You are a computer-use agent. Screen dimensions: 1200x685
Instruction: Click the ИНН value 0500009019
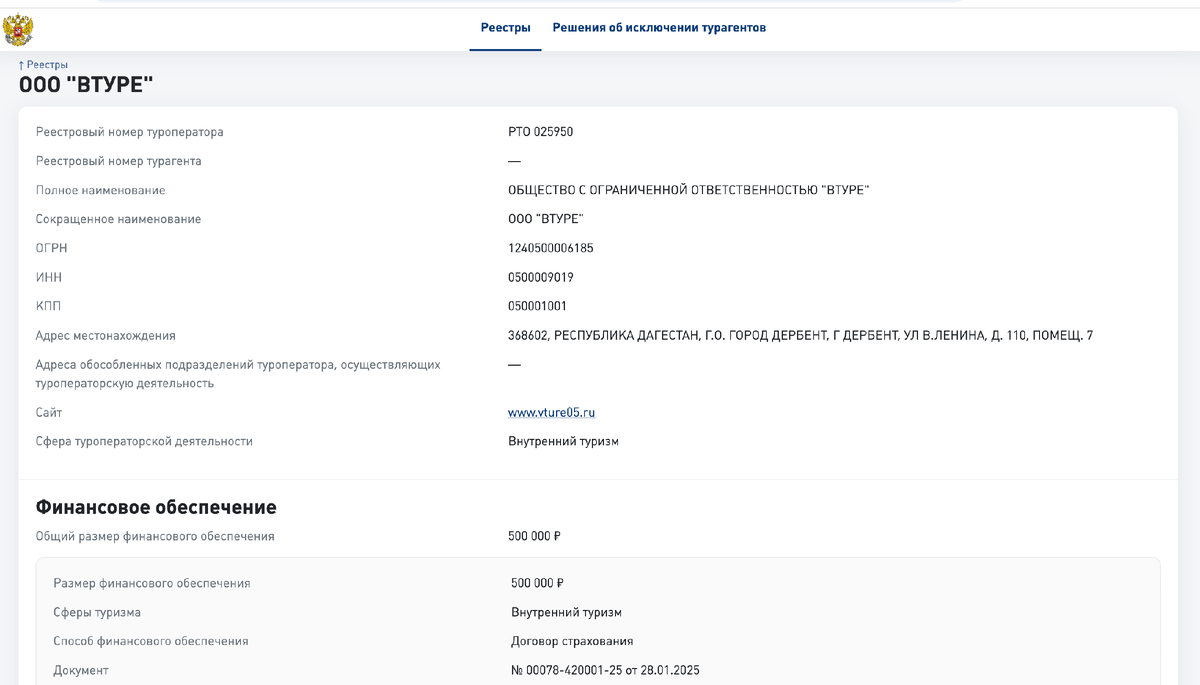pos(540,277)
